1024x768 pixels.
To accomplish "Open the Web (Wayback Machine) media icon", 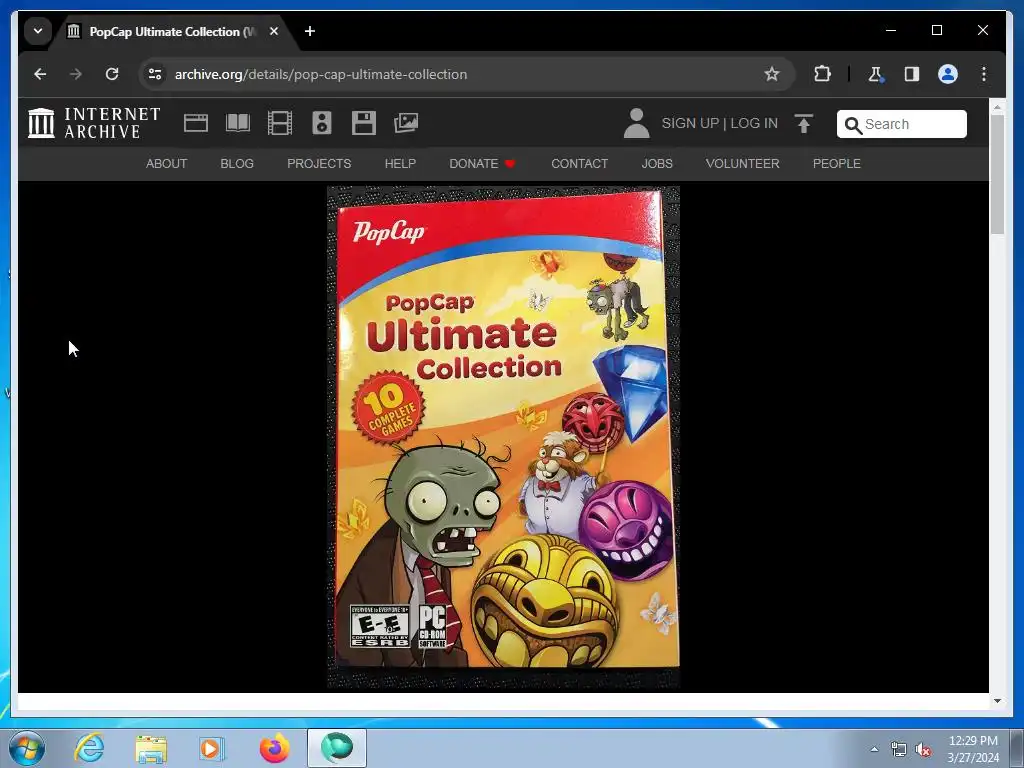I will 196,123.
